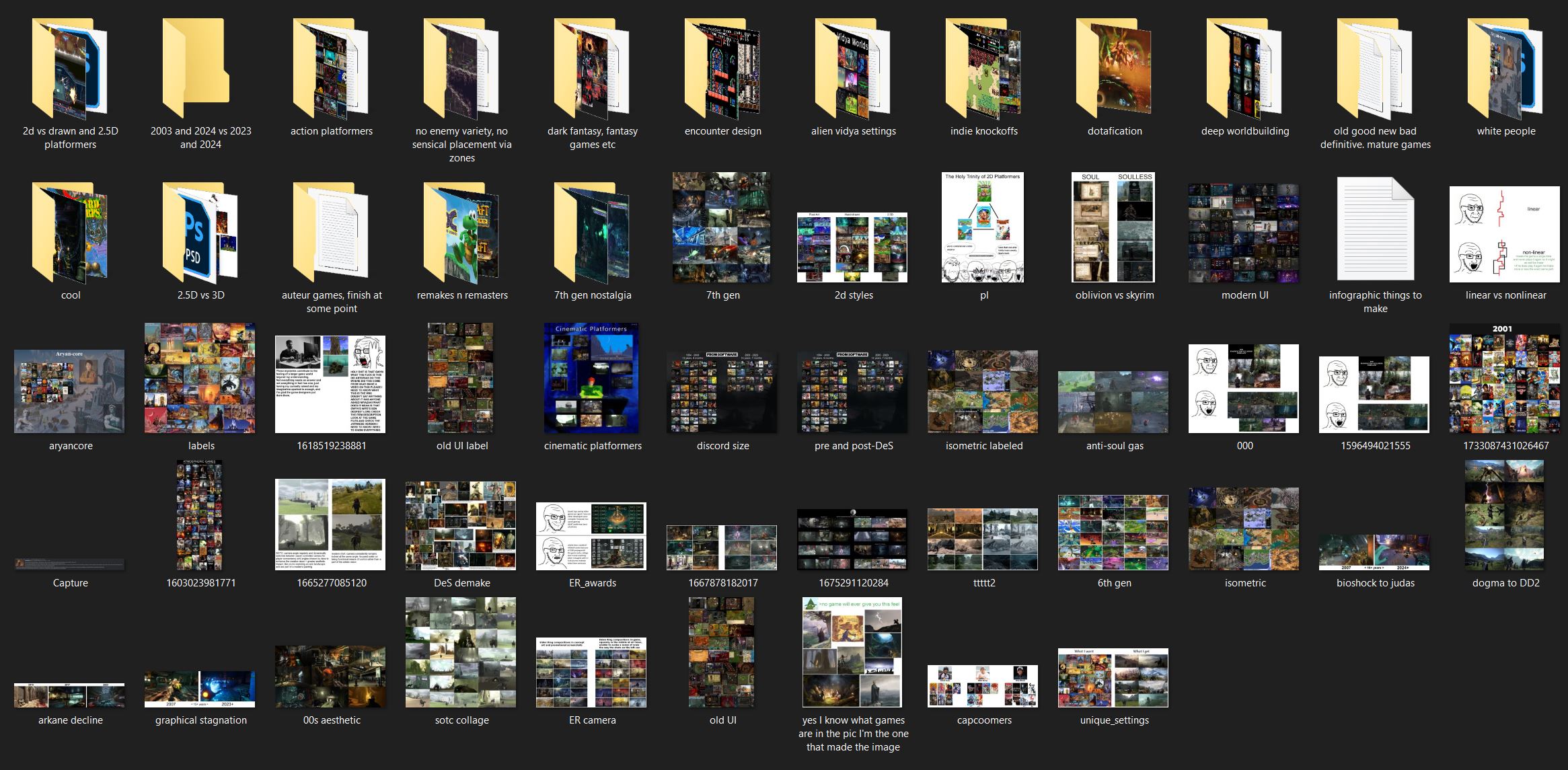Screen dimensions: 1568x770
Task: Select the '1665277085120' image file
Action: [x=330, y=525]
